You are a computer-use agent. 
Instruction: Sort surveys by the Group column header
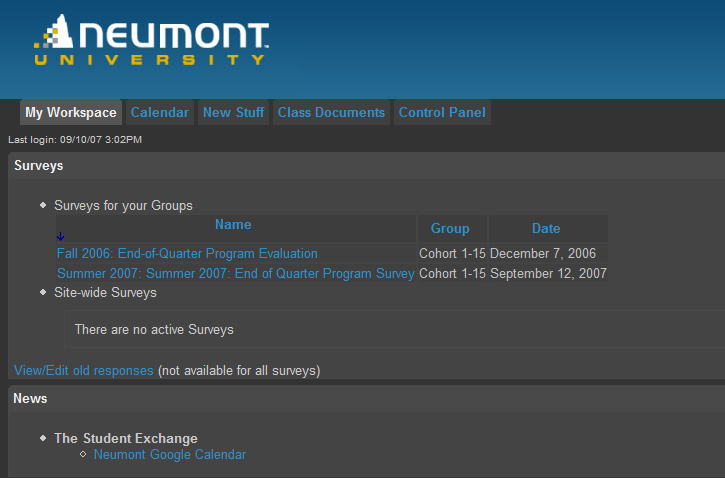coord(450,229)
